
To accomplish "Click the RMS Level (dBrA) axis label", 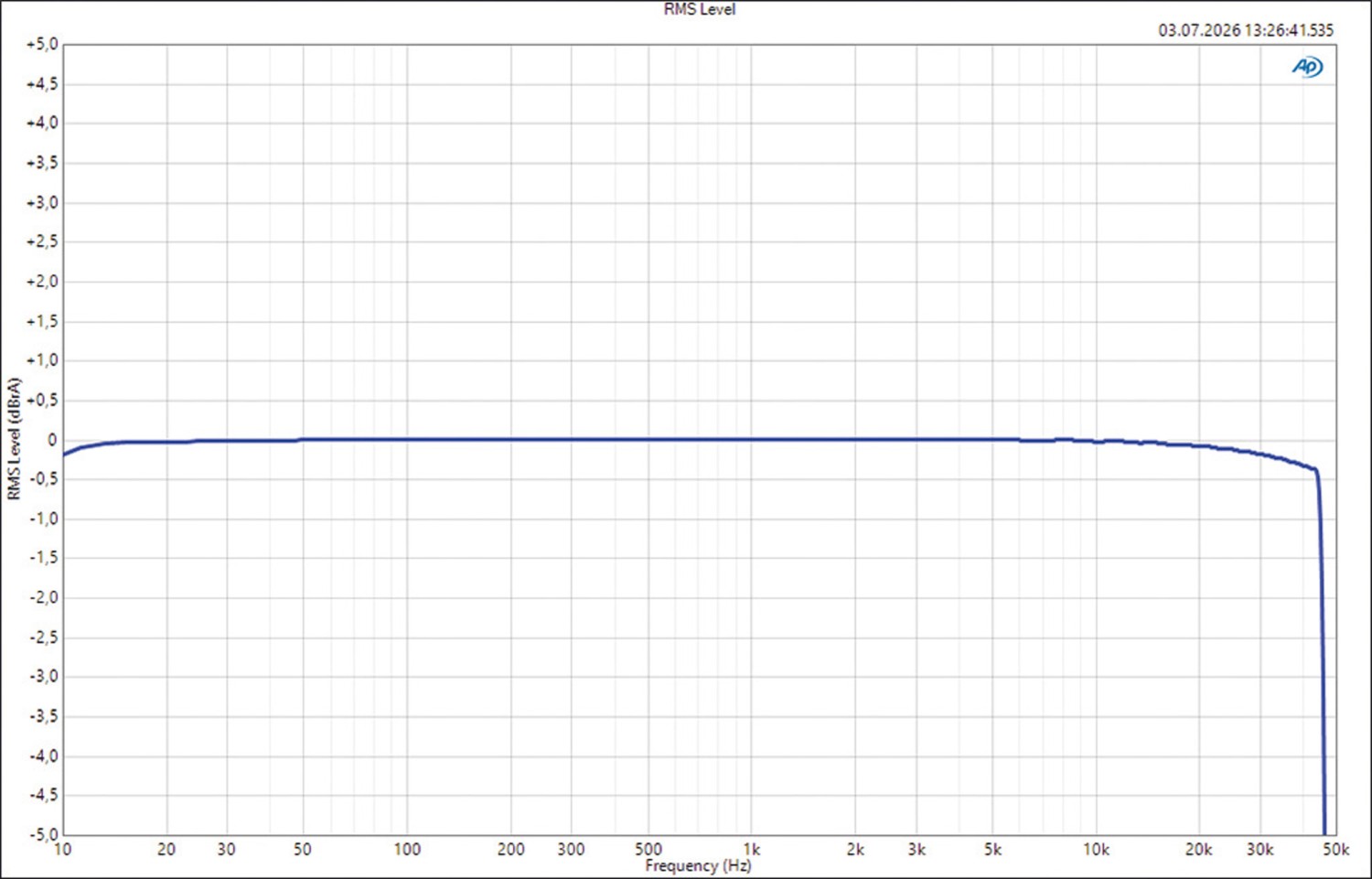I will pos(14,438).
